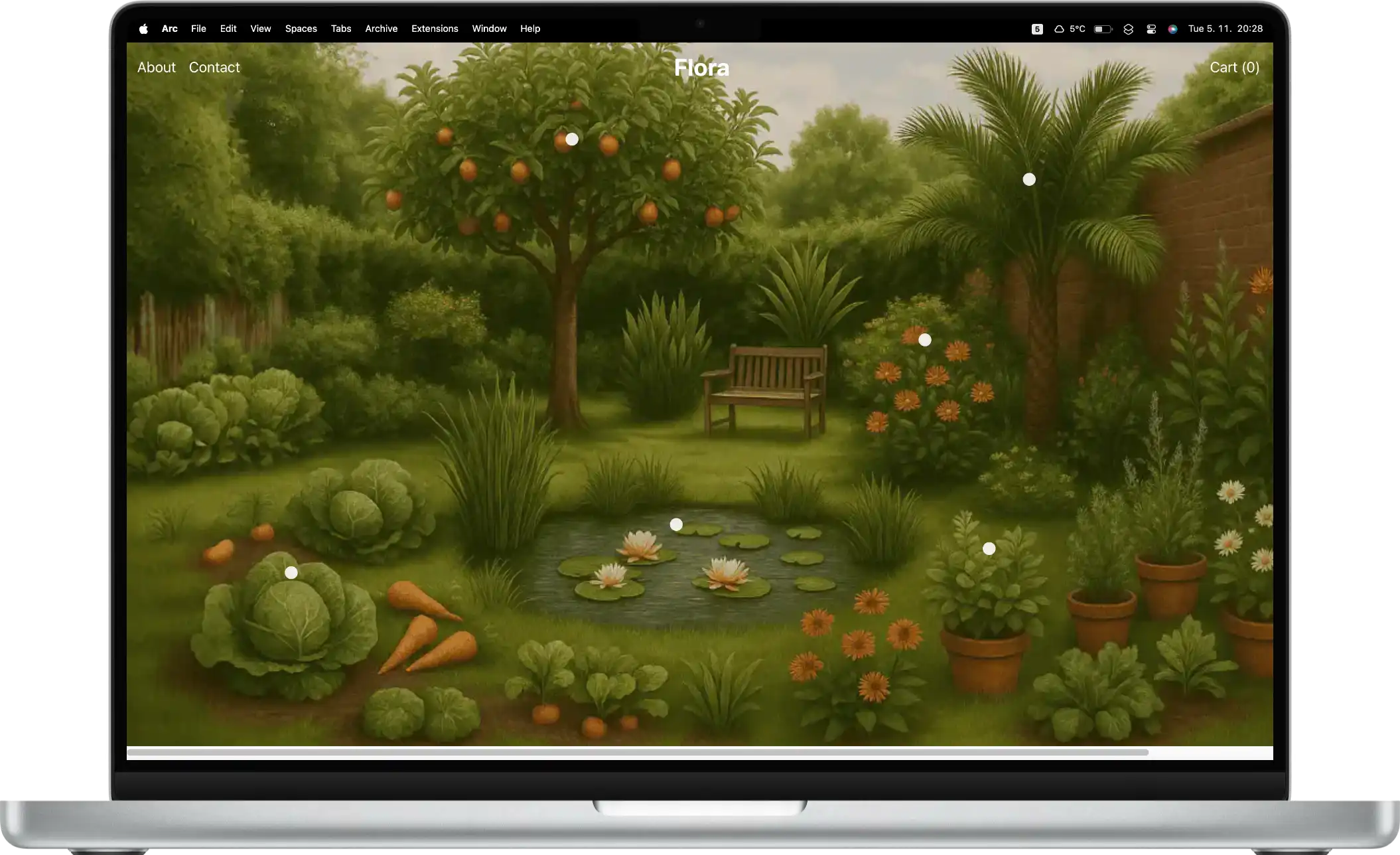
Task: Open the Spaces menu
Action: [301, 29]
